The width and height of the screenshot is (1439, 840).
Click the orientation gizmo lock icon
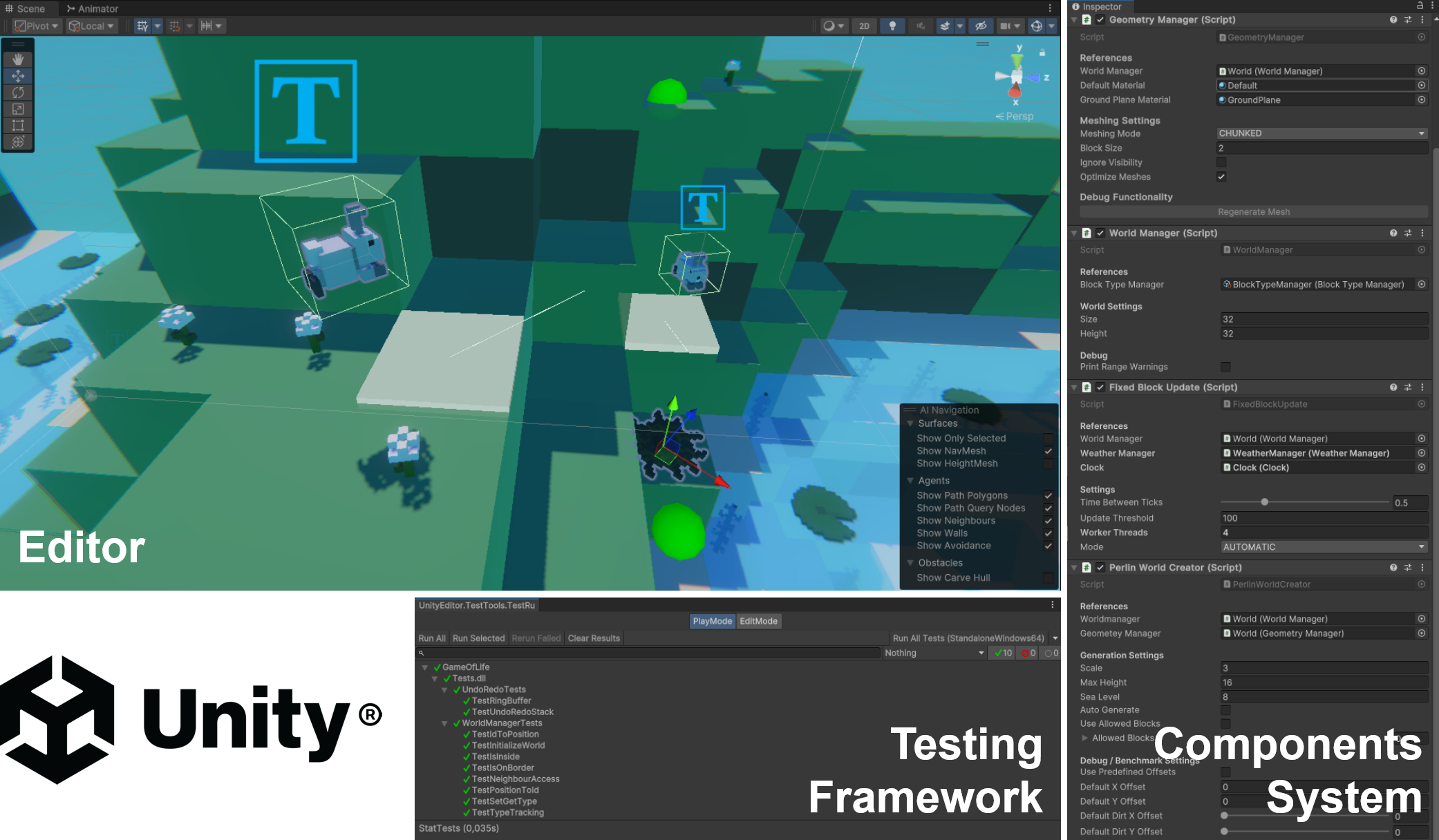point(1042,52)
